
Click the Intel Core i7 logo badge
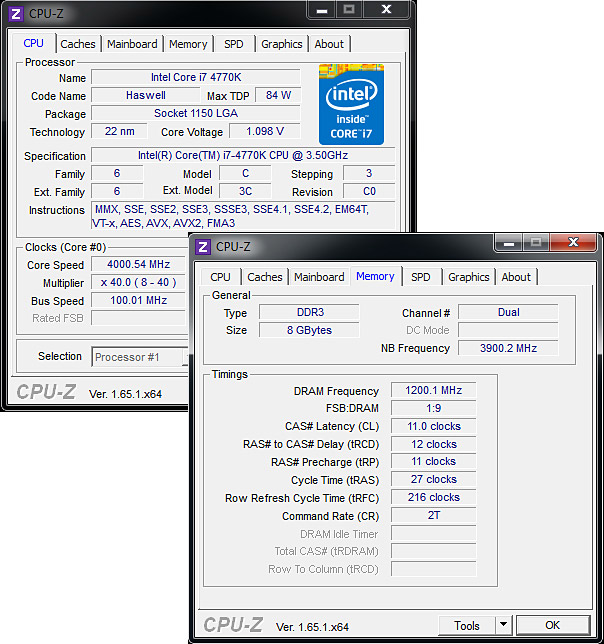coord(351,104)
